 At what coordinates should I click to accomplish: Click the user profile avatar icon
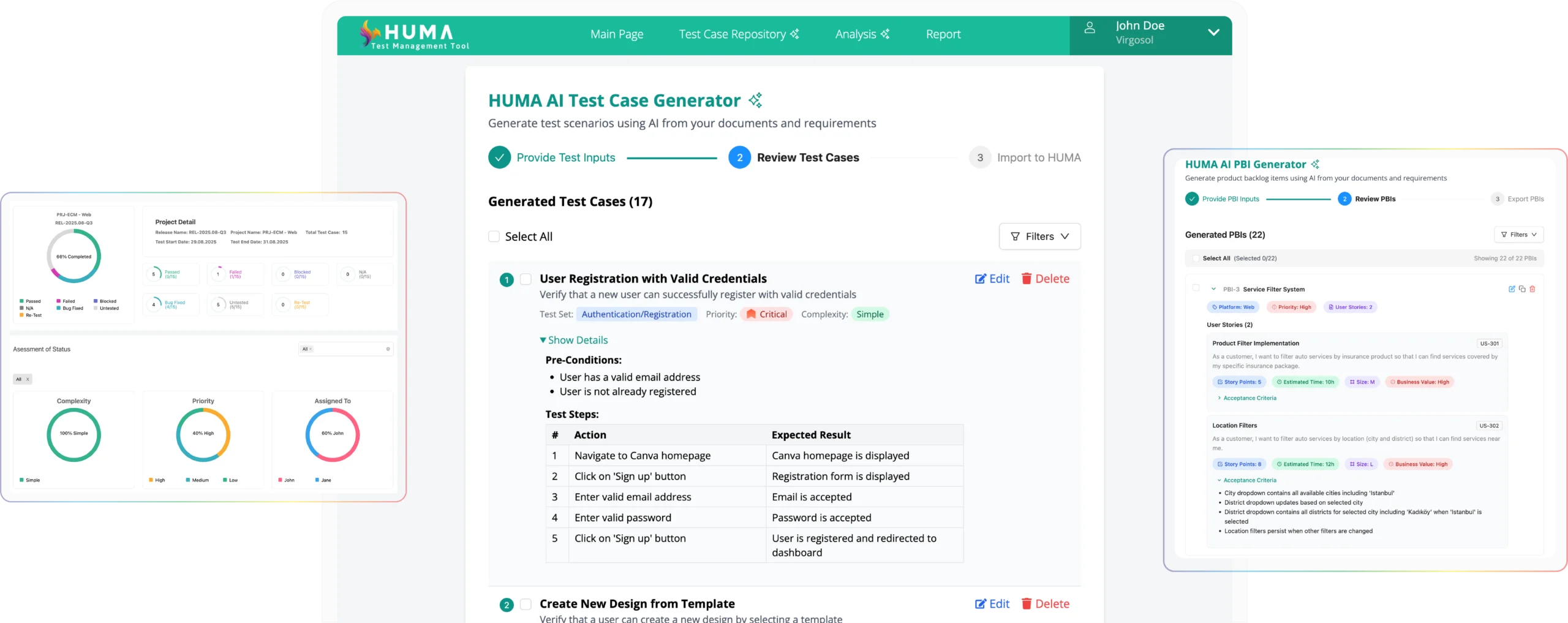(1090, 28)
